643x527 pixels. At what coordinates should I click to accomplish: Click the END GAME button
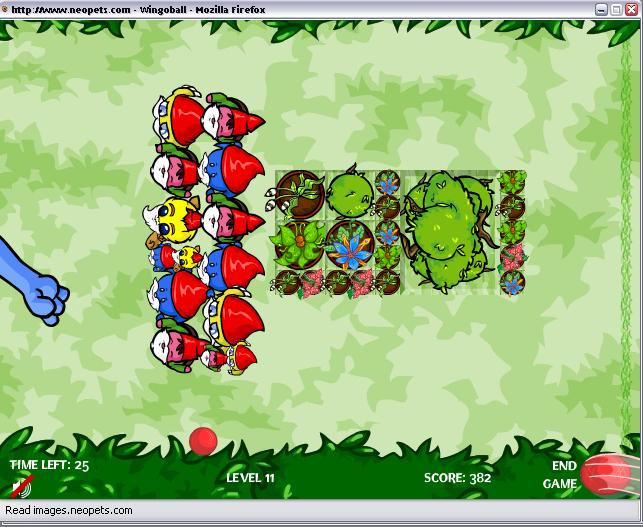pos(563,475)
